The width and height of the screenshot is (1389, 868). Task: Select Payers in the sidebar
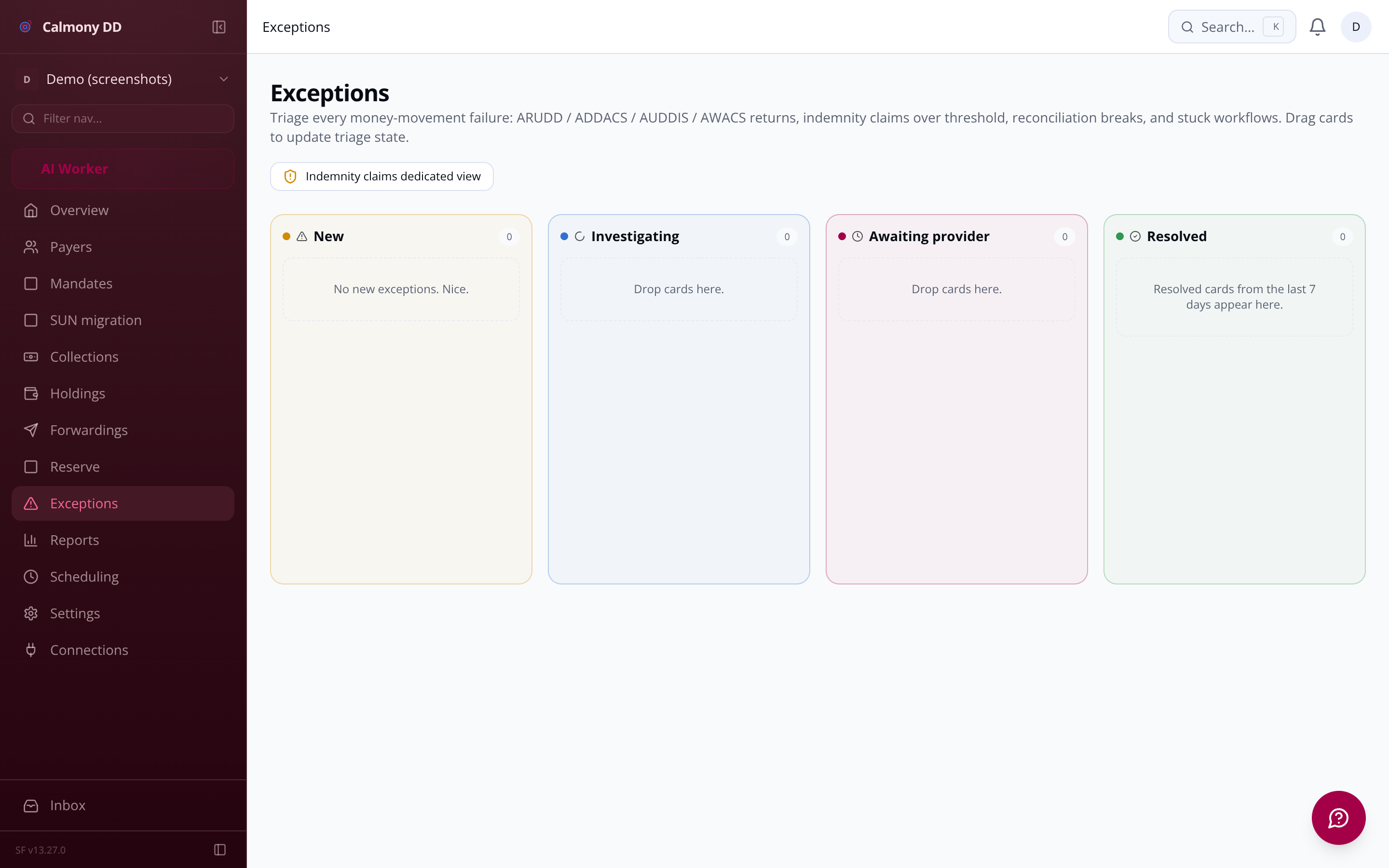(123, 247)
